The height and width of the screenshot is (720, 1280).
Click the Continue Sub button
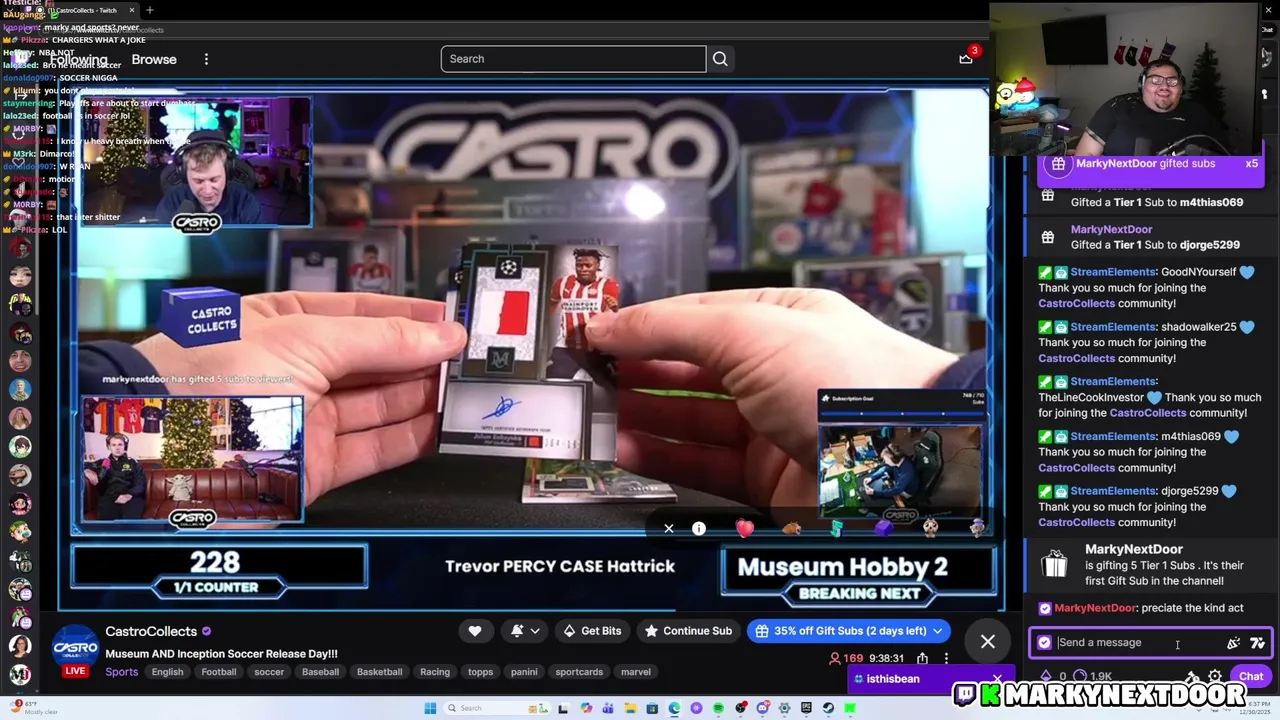[x=688, y=631]
